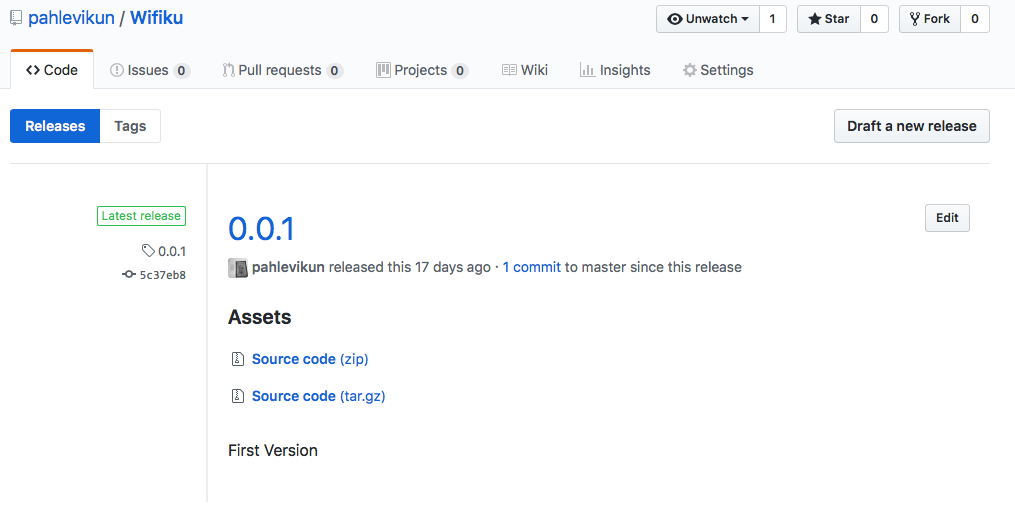This screenshot has height=518, width=1015.
Task: Open the Projects tab
Action: click(x=422, y=70)
